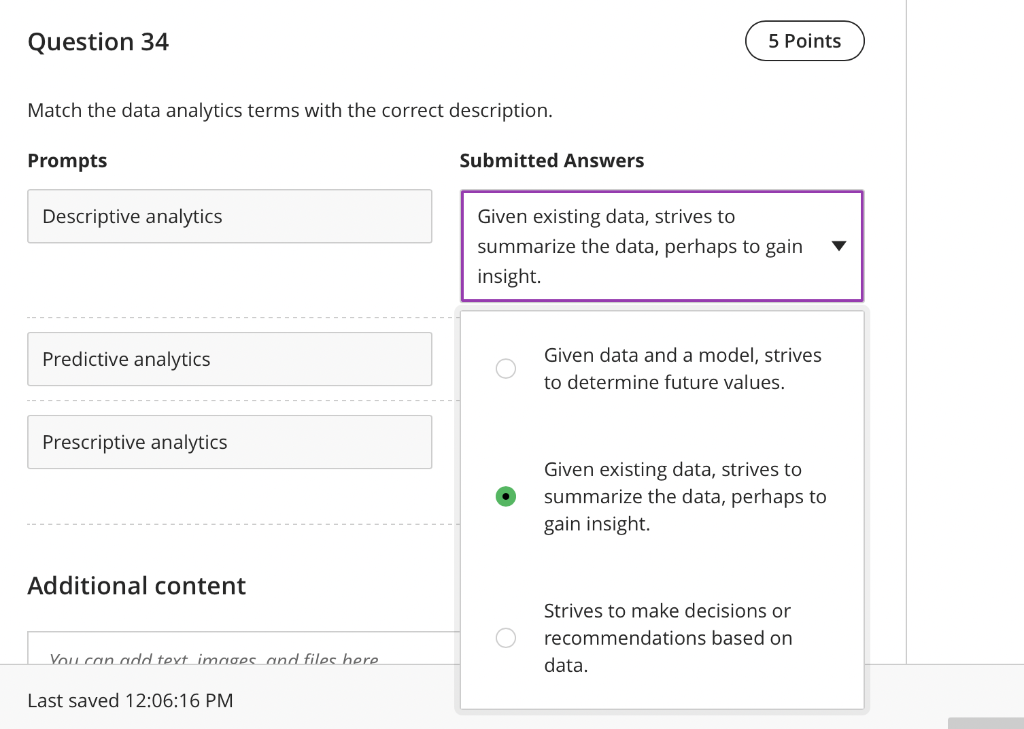Viewport: 1024px width, 729px height.
Task: Click the Prescriptive analytics prompt box
Action: coord(230,443)
